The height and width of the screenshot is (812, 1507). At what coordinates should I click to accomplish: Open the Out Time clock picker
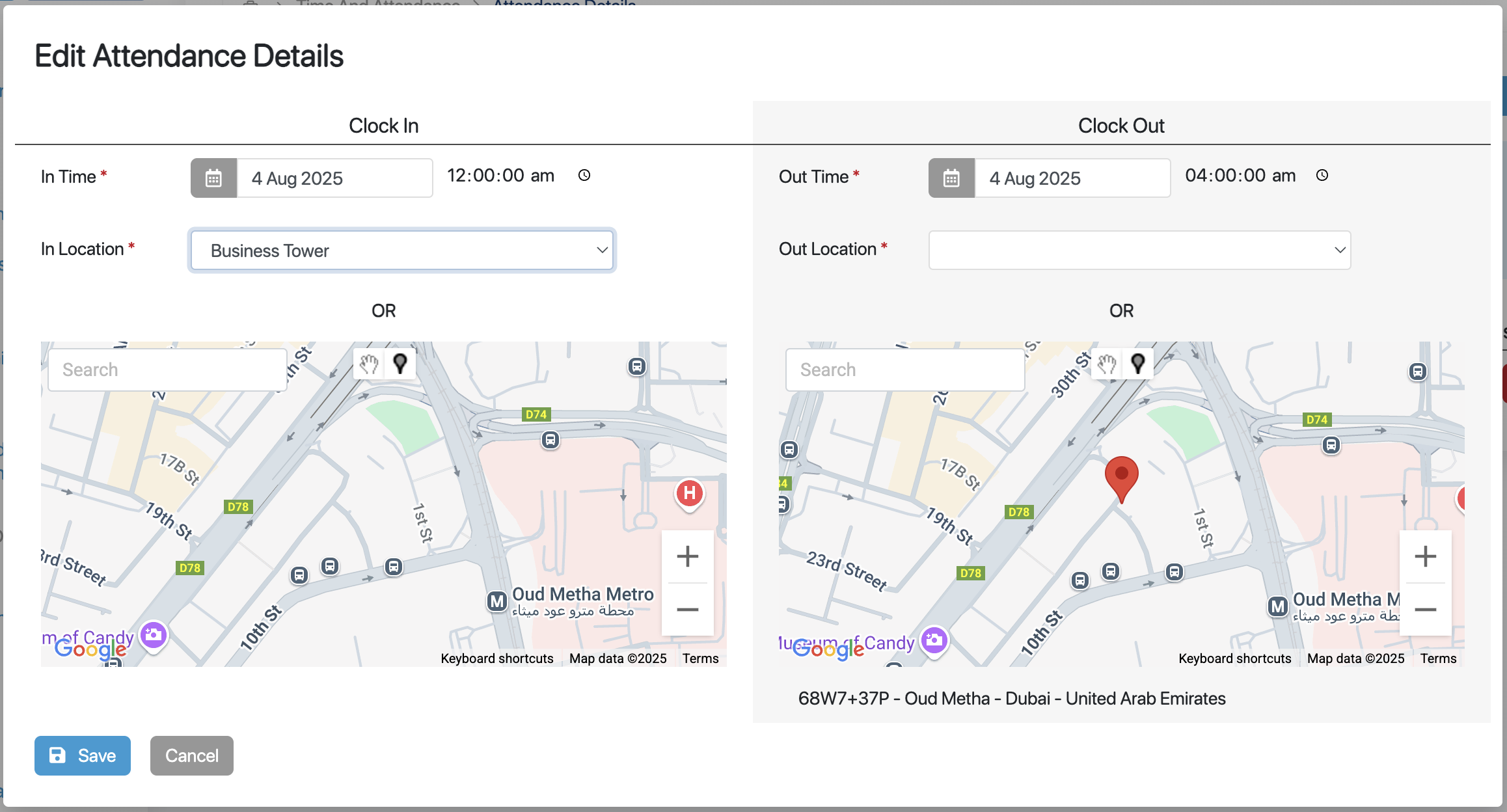tap(1322, 175)
